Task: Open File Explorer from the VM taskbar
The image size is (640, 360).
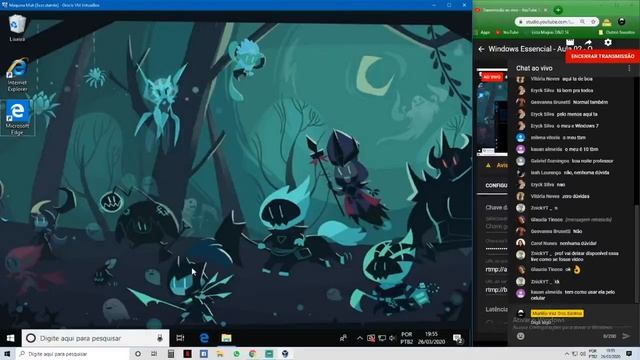Action: click(x=227, y=338)
